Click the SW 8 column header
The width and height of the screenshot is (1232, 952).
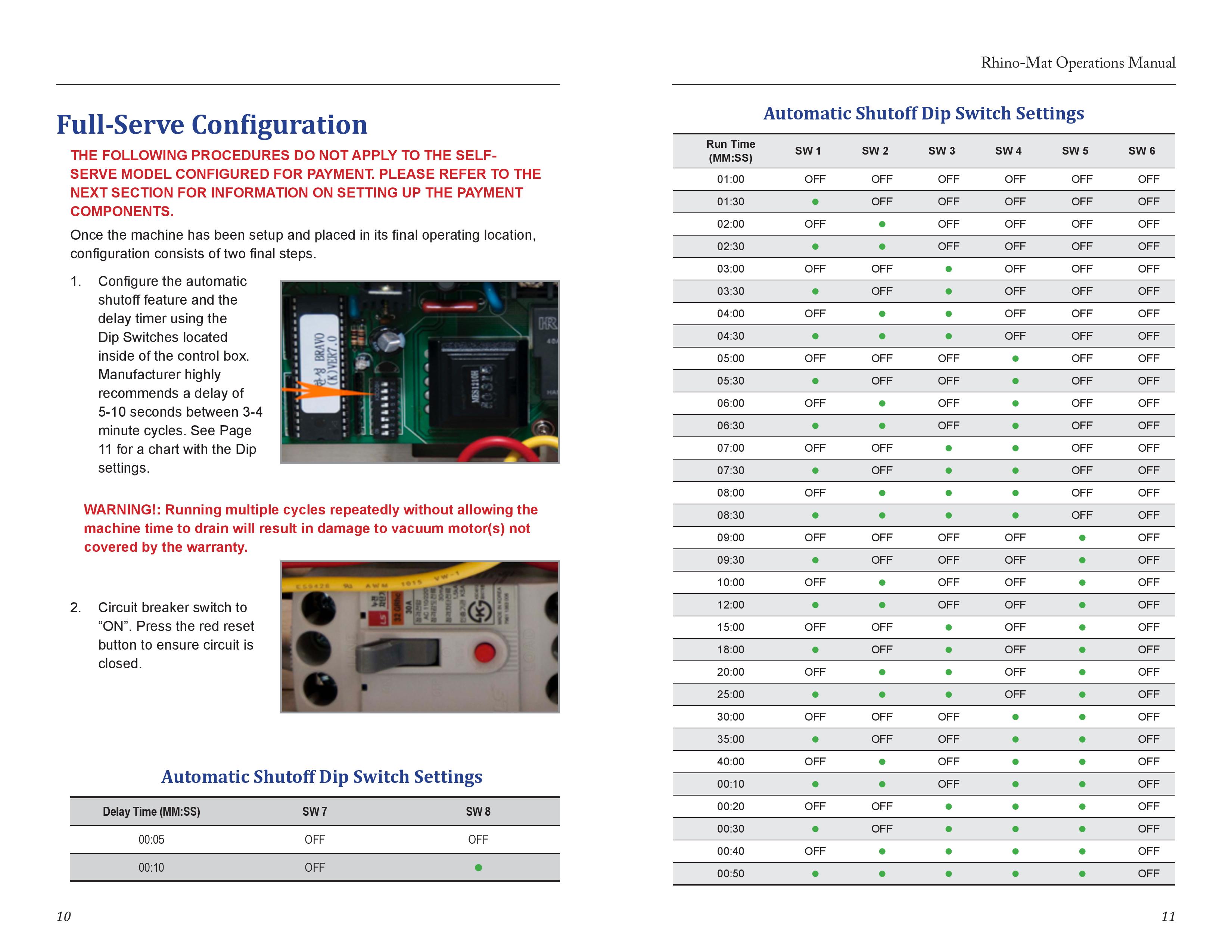pos(478,812)
